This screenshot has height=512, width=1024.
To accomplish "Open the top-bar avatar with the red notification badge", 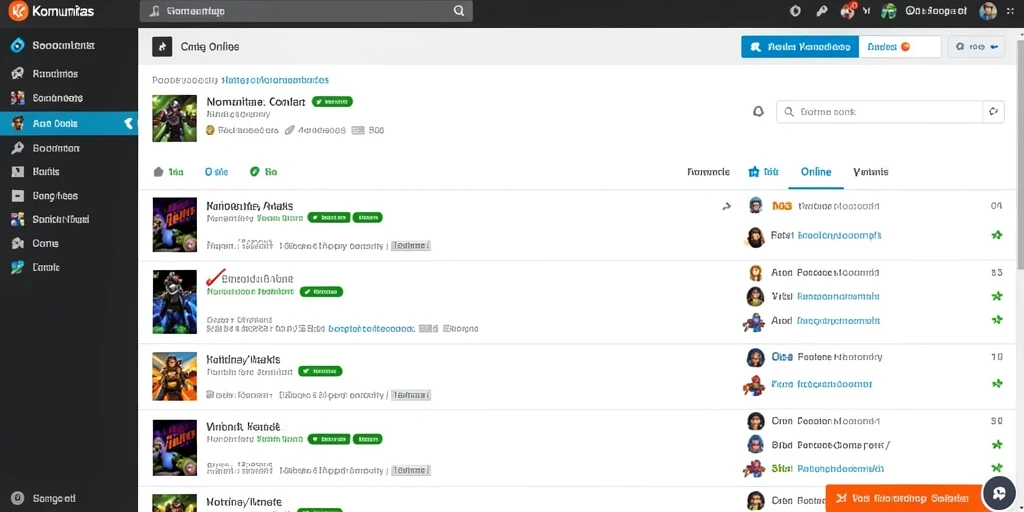I will [x=848, y=10].
